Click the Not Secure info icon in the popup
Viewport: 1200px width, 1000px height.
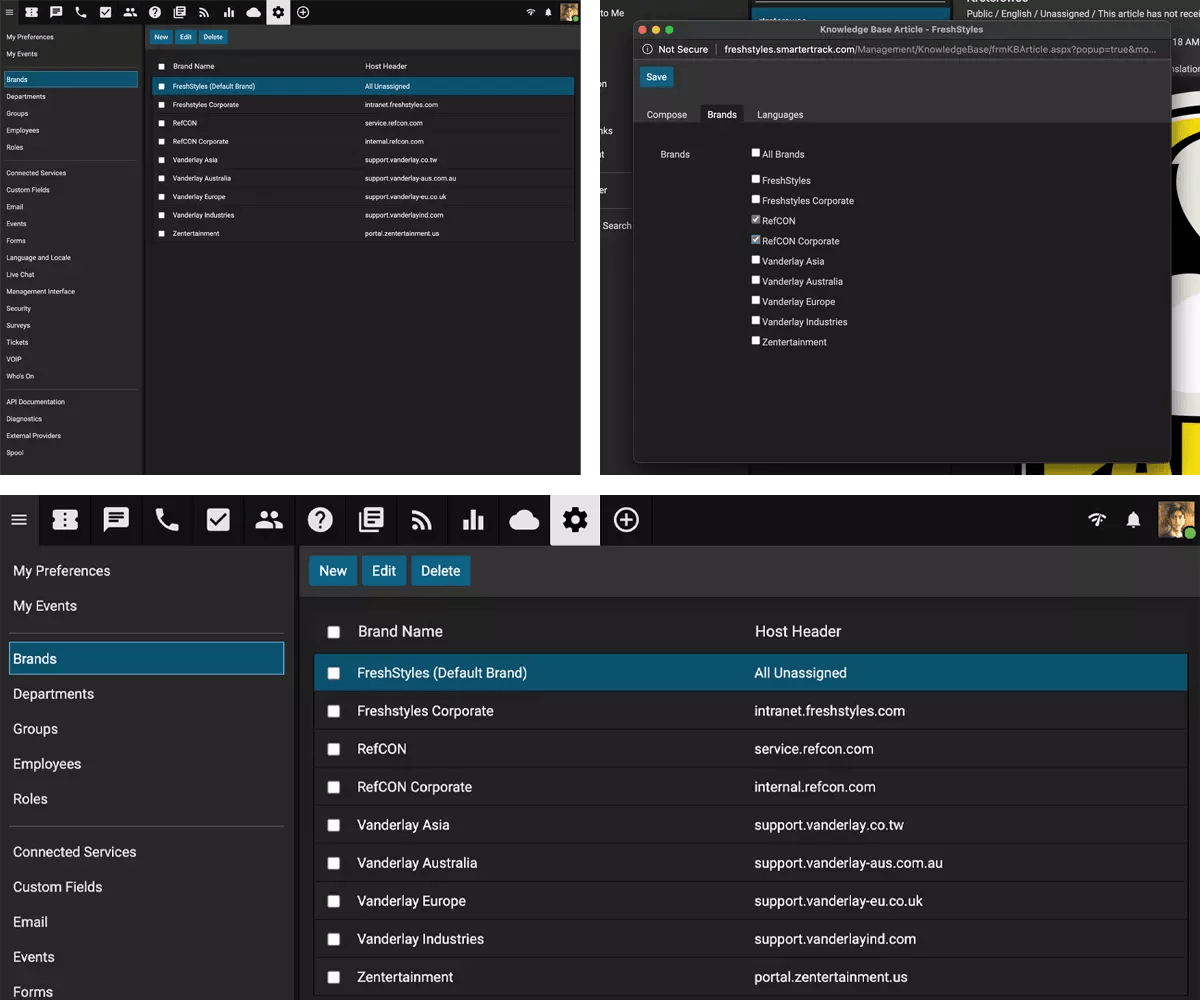point(647,49)
